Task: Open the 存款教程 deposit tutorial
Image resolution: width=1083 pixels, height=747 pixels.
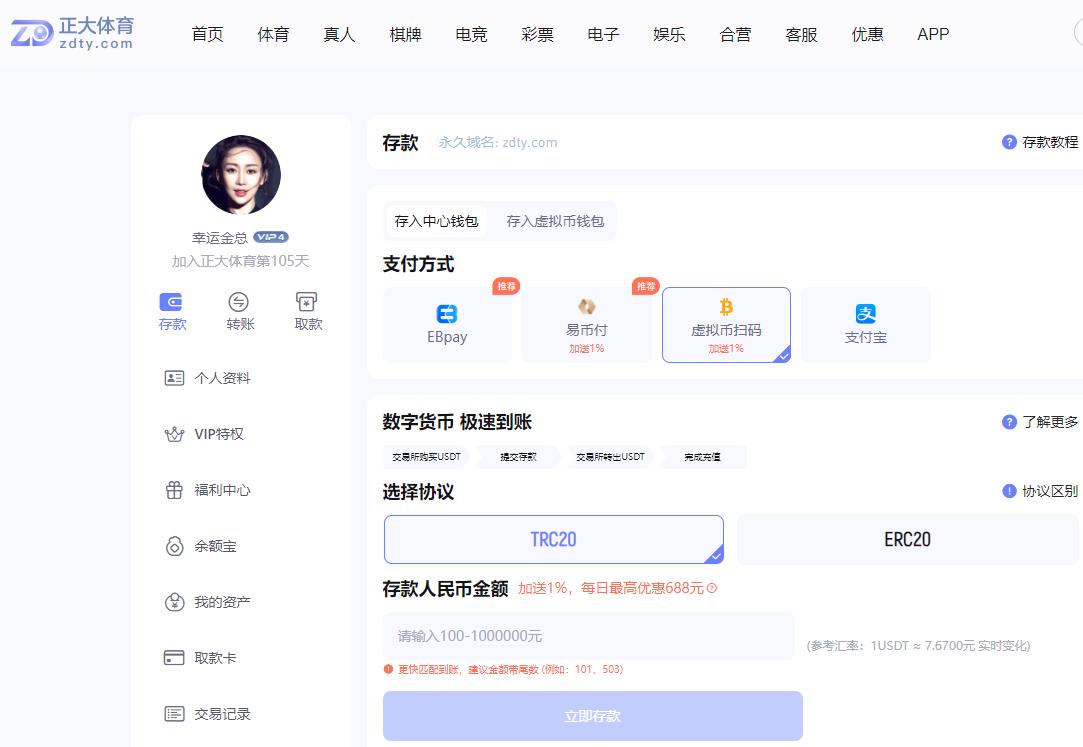Action: point(1051,142)
